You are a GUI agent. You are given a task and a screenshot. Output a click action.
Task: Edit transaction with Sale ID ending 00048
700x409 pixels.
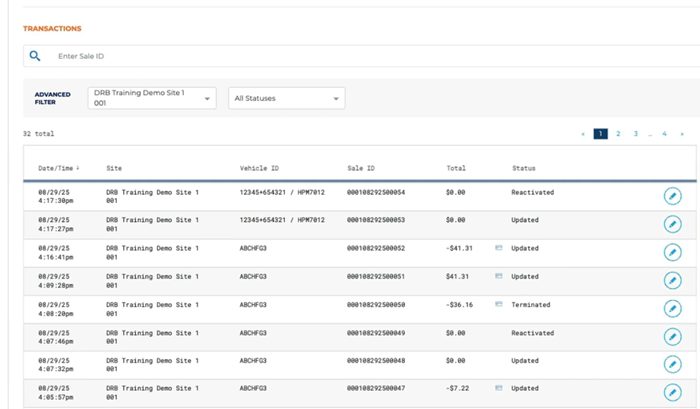[672, 364]
